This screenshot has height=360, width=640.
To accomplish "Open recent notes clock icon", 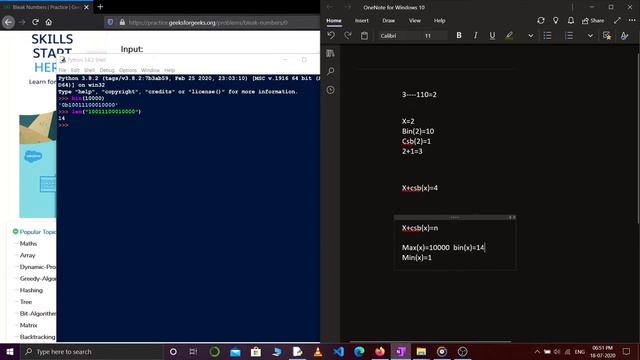I will coord(331,90).
